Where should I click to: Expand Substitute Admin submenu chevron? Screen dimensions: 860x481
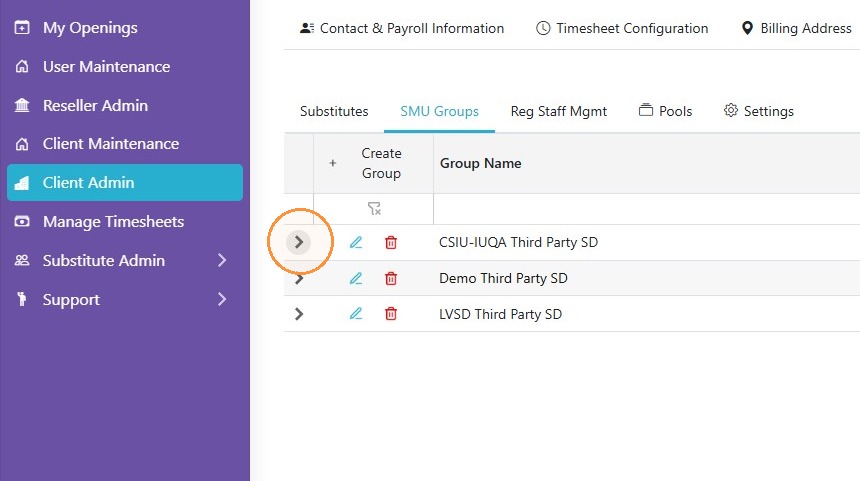click(x=222, y=260)
